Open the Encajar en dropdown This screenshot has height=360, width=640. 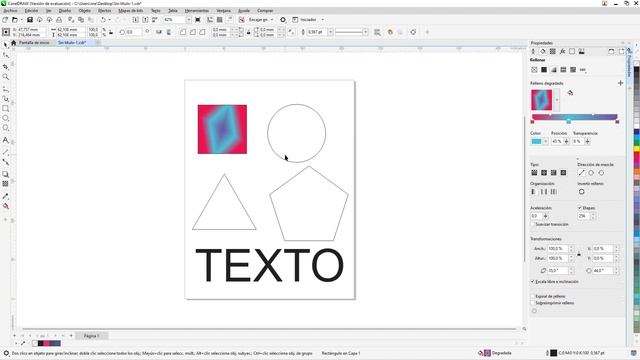[272, 20]
